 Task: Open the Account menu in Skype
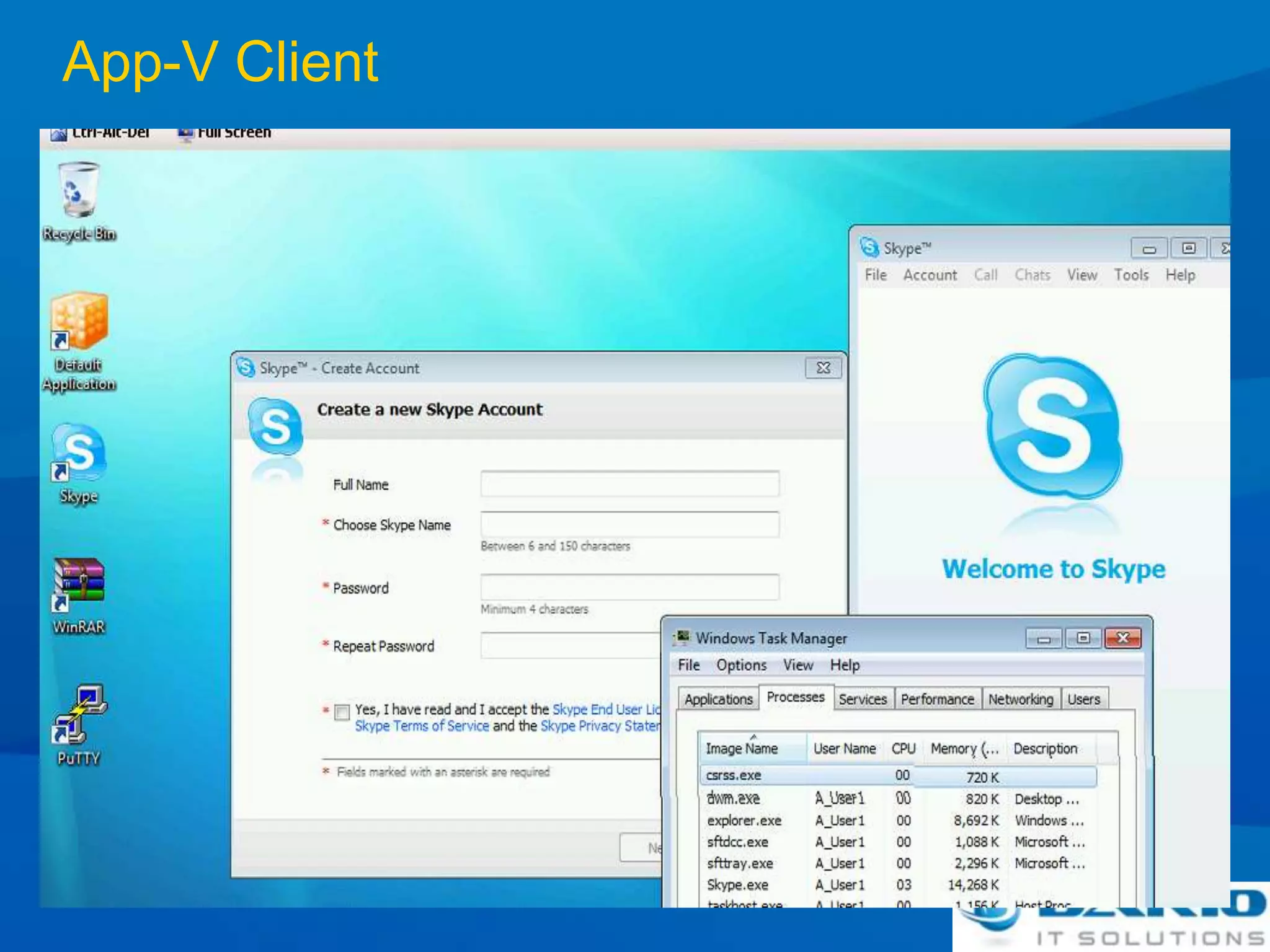[930, 275]
